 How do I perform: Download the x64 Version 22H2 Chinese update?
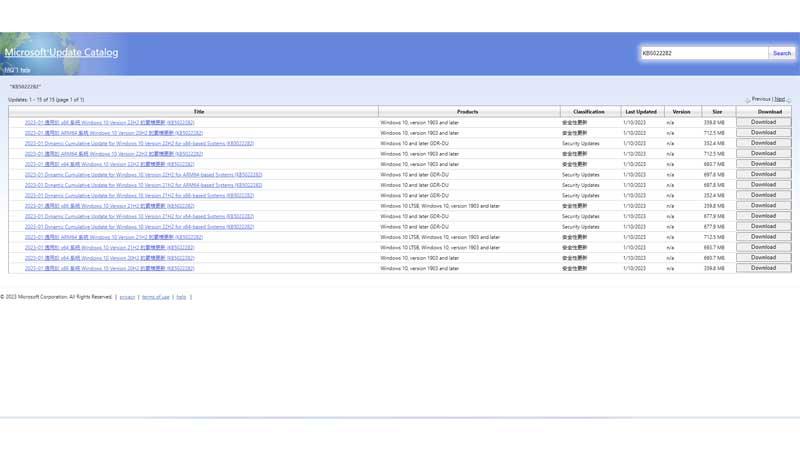tap(763, 164)
